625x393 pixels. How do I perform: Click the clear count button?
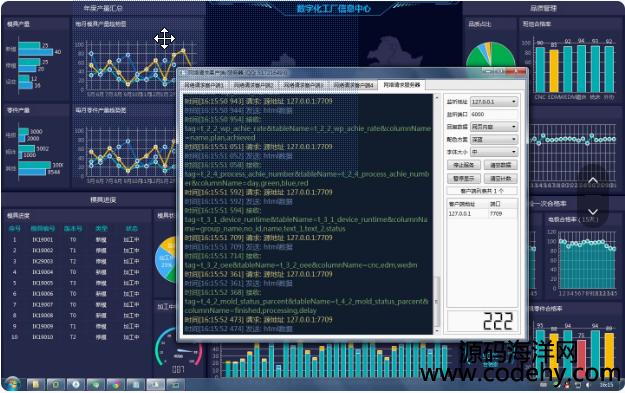[501, 179]
